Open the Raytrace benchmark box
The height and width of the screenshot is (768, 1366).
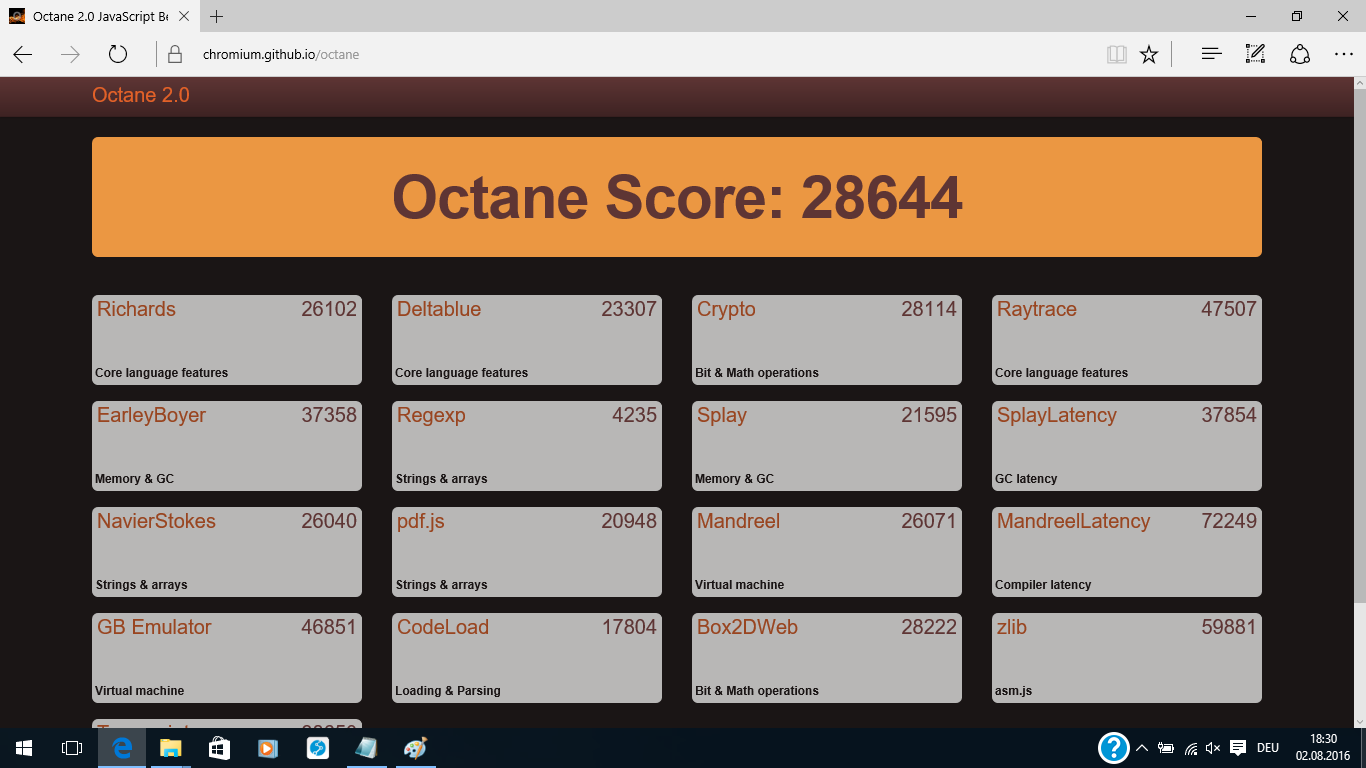coord(1127,340)
